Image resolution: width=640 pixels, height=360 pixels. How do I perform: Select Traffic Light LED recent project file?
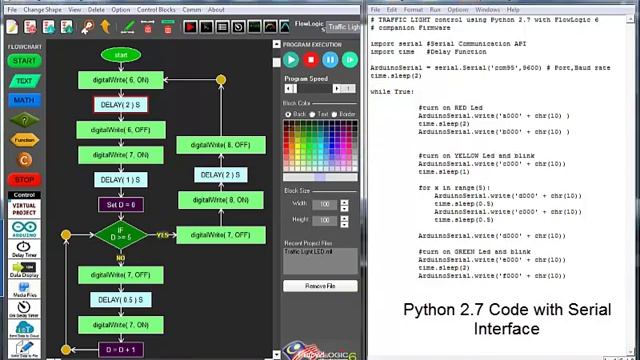[x=309, y=252]
